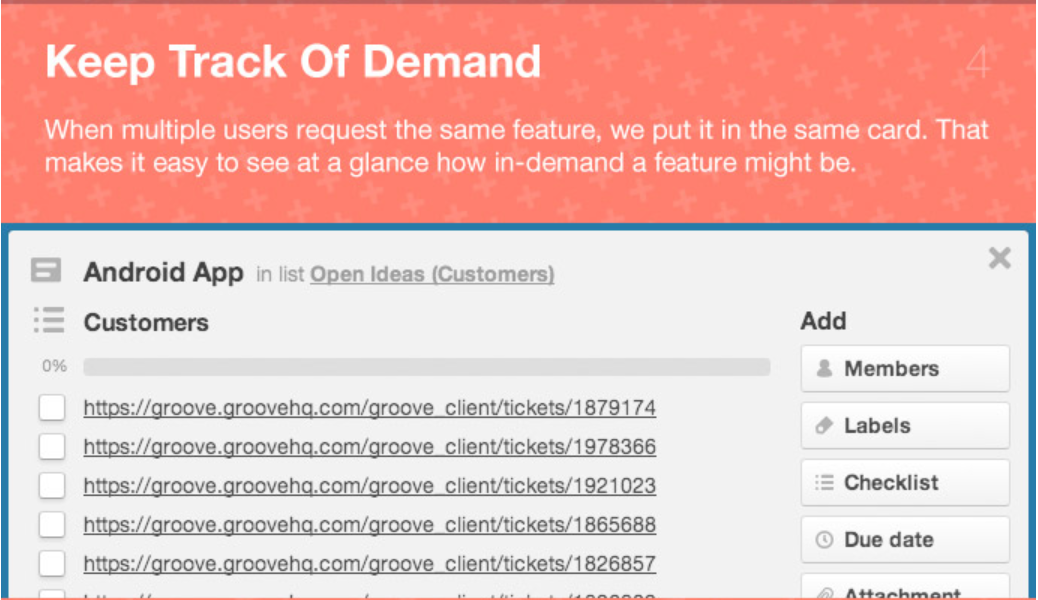Viewport: 1038px width, 600px height.
Task: Click the tag icon in Labels button
Action: 825,426
